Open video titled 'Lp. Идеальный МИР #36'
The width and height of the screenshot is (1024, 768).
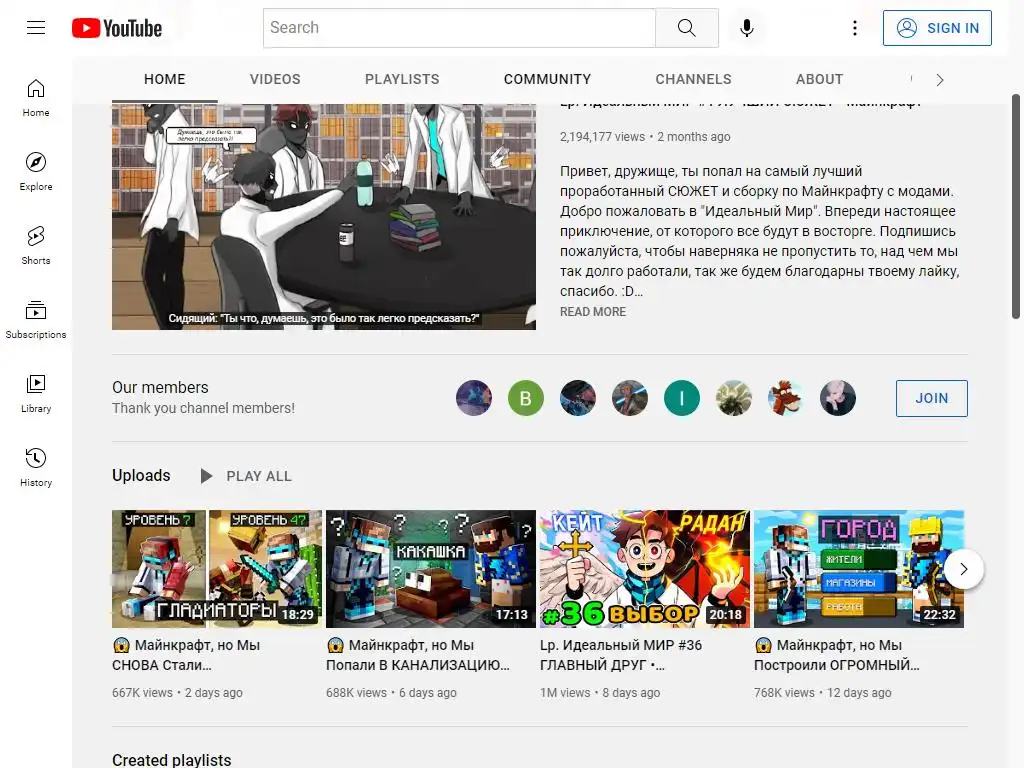(x=620, y=655)
